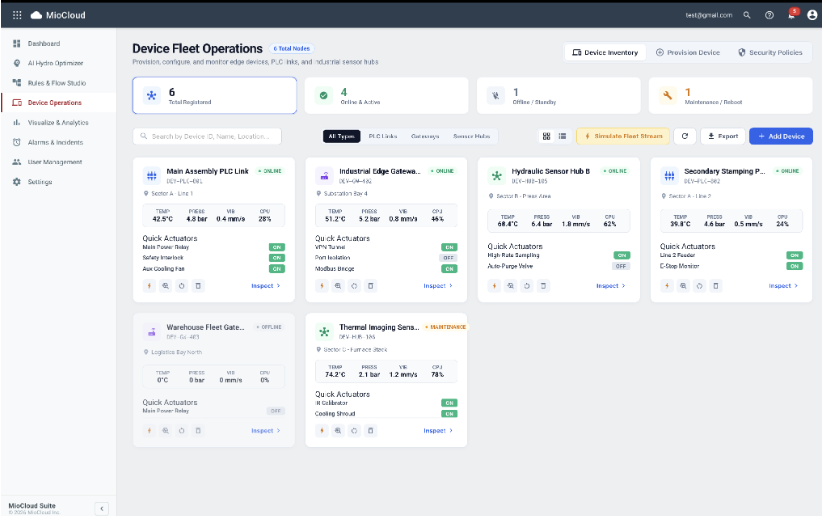Open the Device Inventory tab
This screenshot has width=822, height=516.
(x=605, y=52)
